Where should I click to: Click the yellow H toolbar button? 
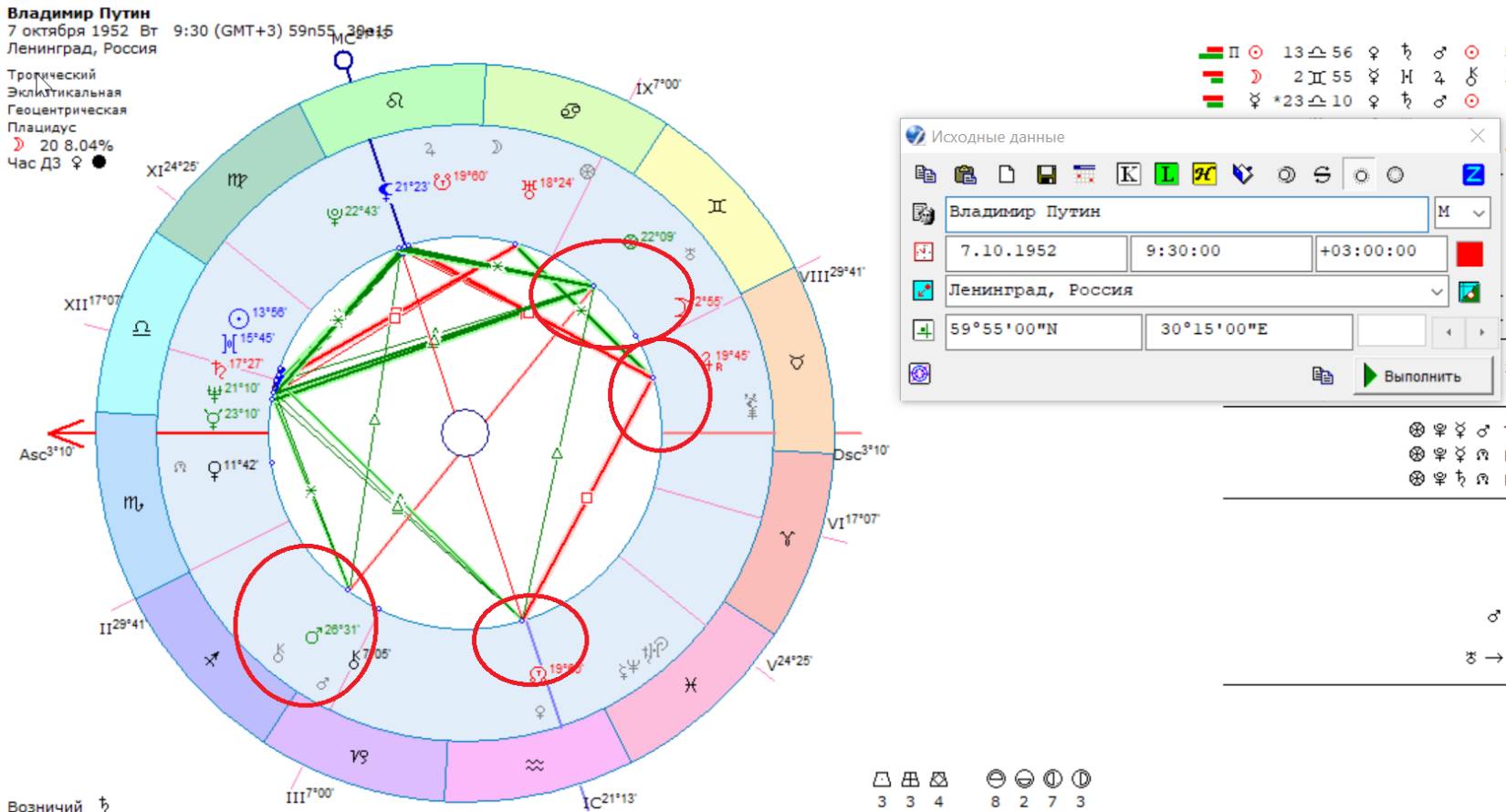tap(1204, 174)
